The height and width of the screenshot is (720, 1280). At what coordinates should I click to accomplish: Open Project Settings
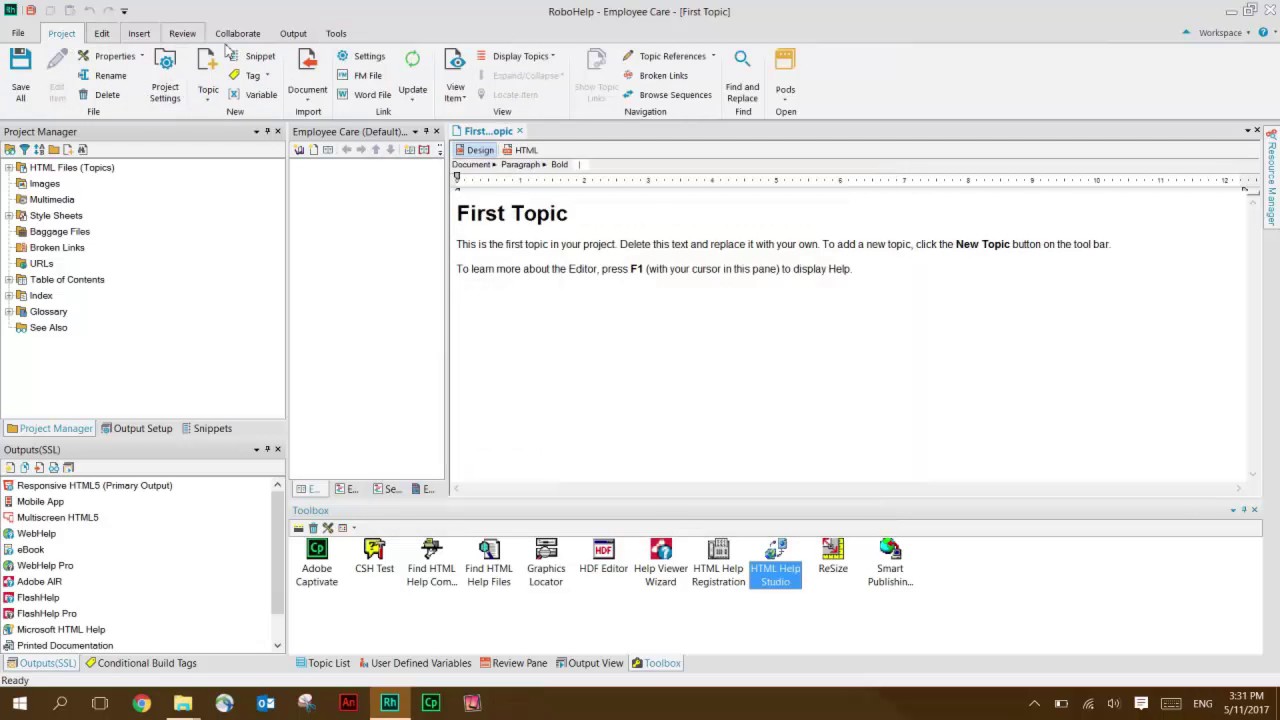[165, 74]
